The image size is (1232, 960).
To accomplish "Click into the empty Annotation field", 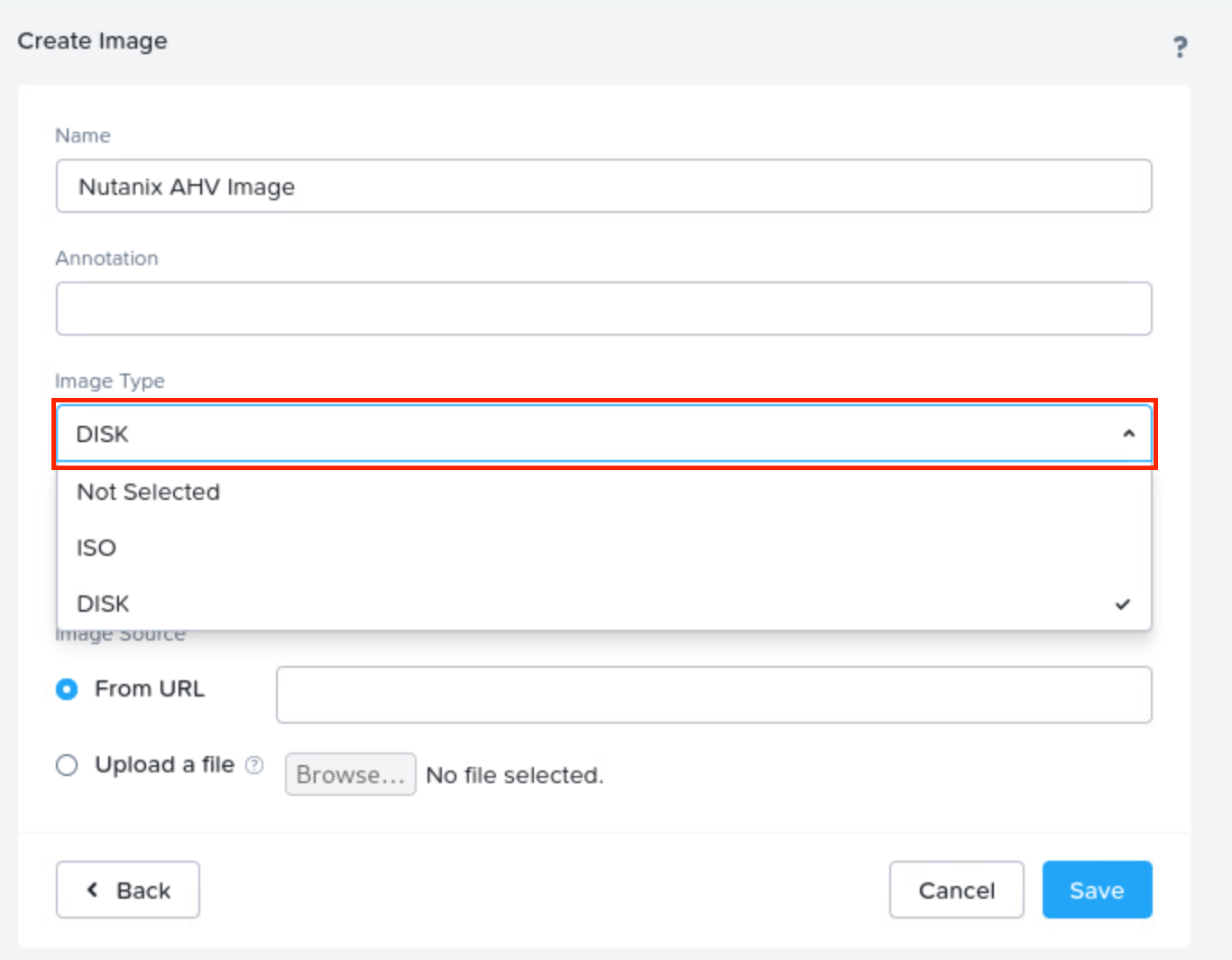I will (603, 309).
